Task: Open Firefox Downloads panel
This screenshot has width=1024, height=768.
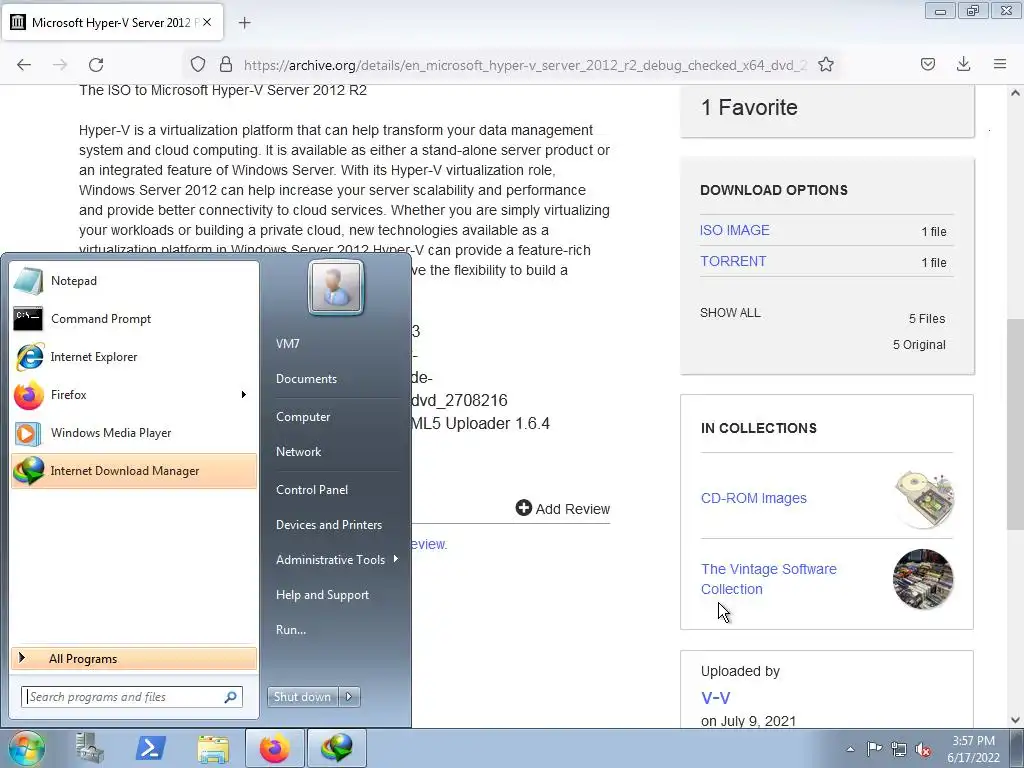Action: [x=963, y=64]
